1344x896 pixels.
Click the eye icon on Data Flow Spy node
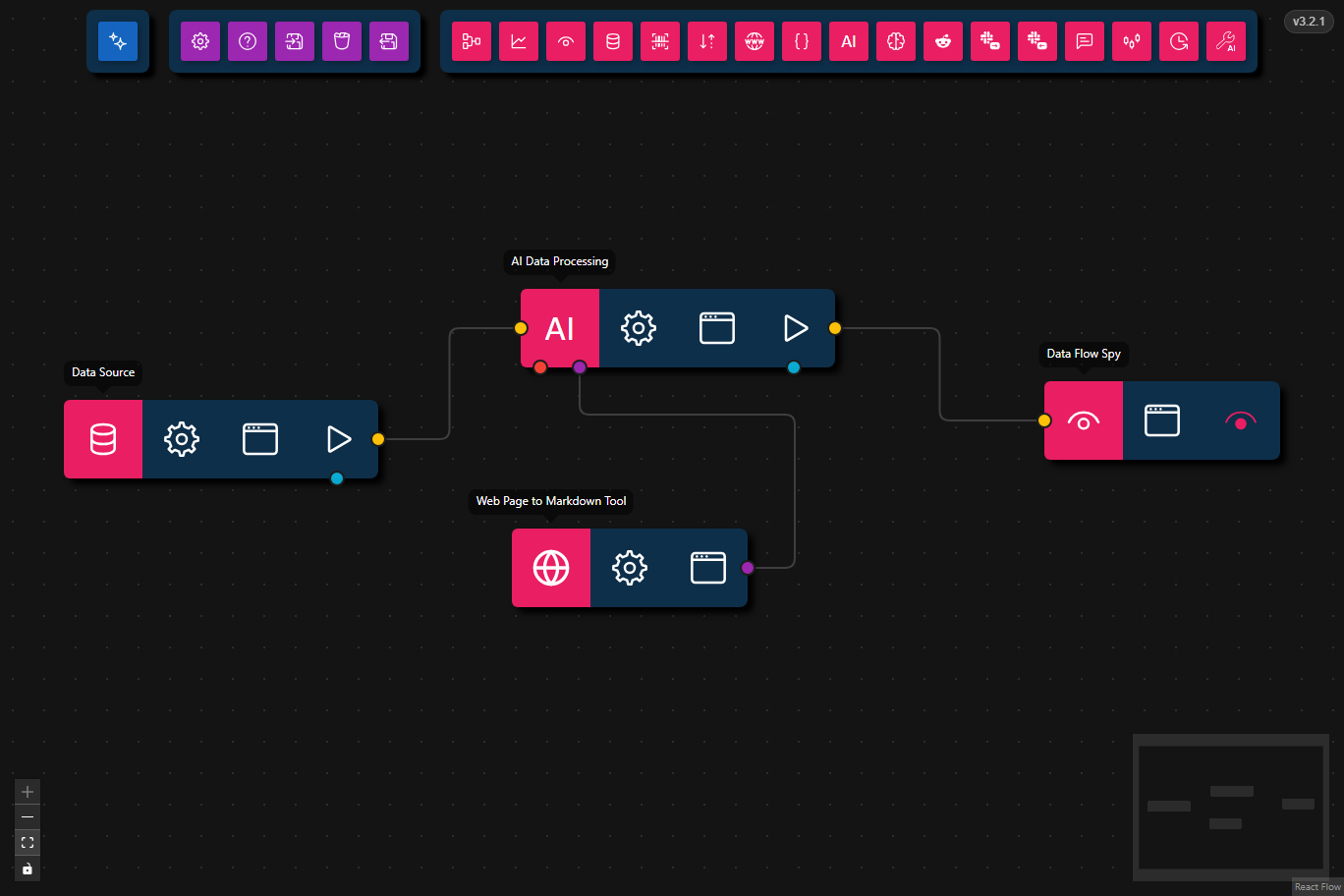1084,420
